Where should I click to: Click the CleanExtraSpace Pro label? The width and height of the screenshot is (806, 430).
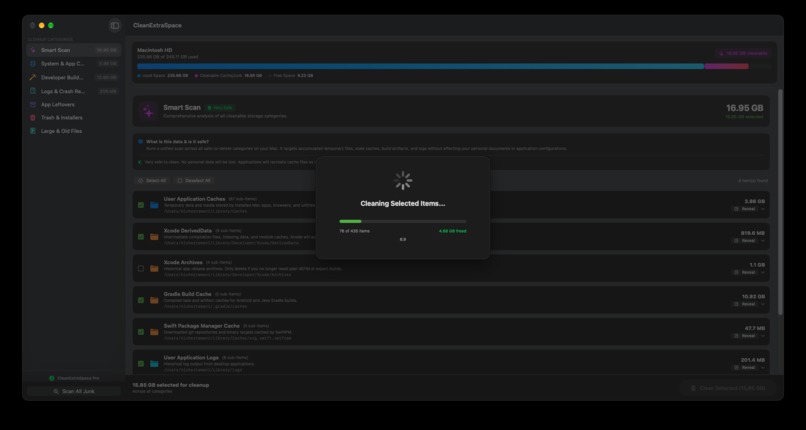78,378
